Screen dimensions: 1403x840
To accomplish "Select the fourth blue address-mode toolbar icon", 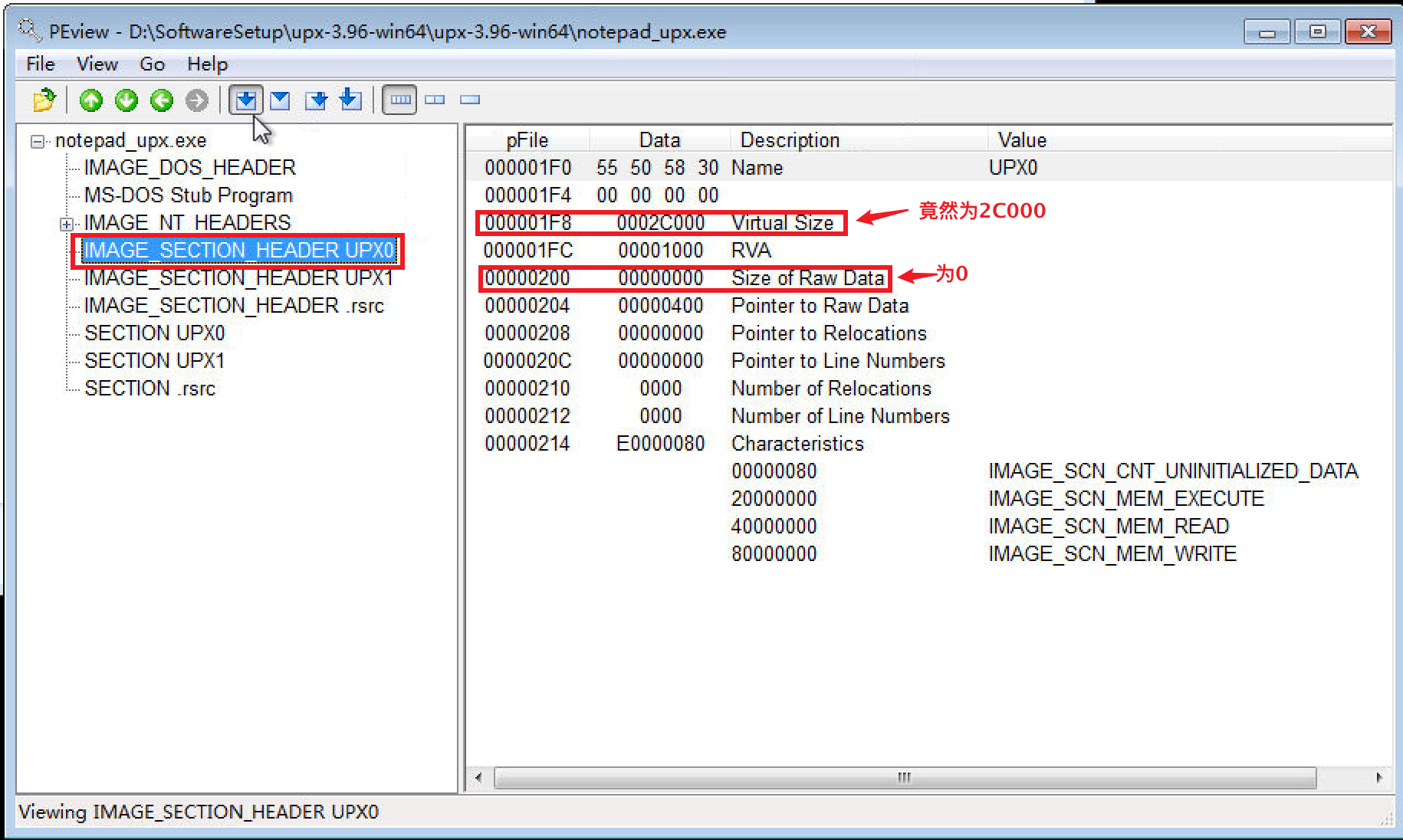I will (350, 100).
